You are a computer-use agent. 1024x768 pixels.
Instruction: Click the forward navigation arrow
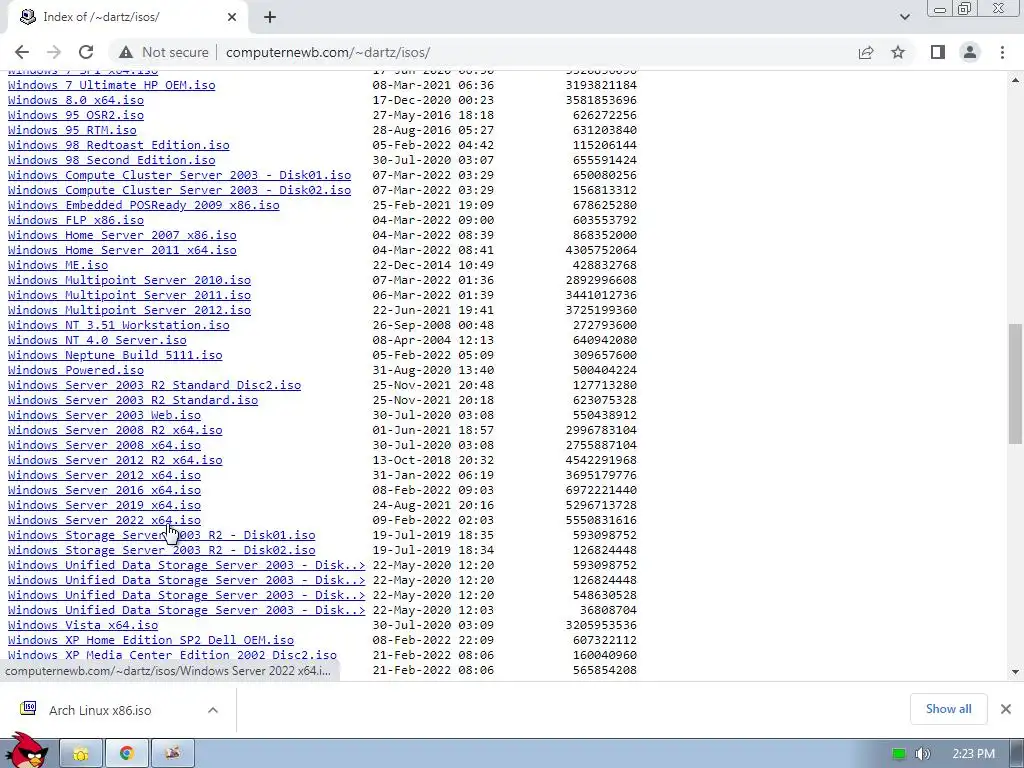[x=54, y=52]
